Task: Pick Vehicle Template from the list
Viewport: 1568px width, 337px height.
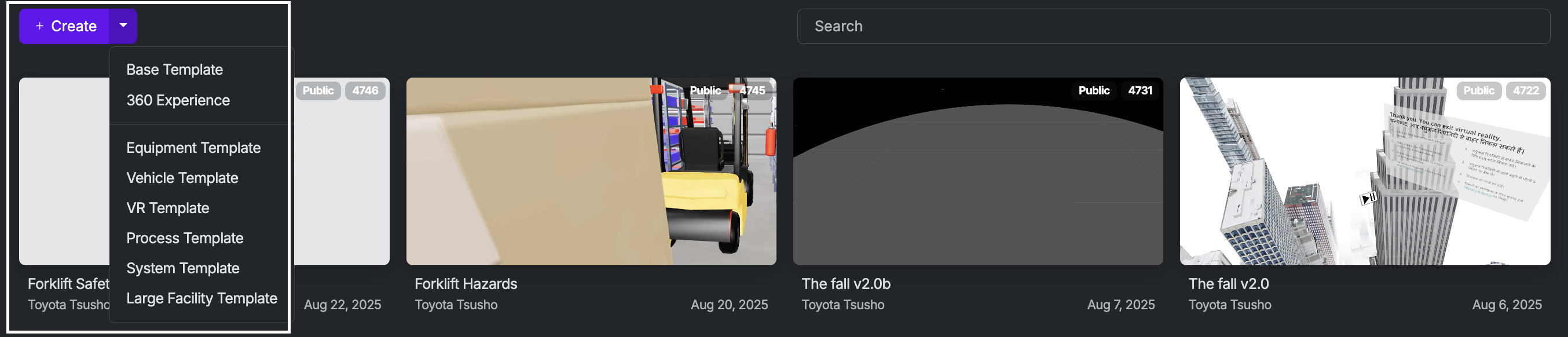Action: click(x=182, y=178)
